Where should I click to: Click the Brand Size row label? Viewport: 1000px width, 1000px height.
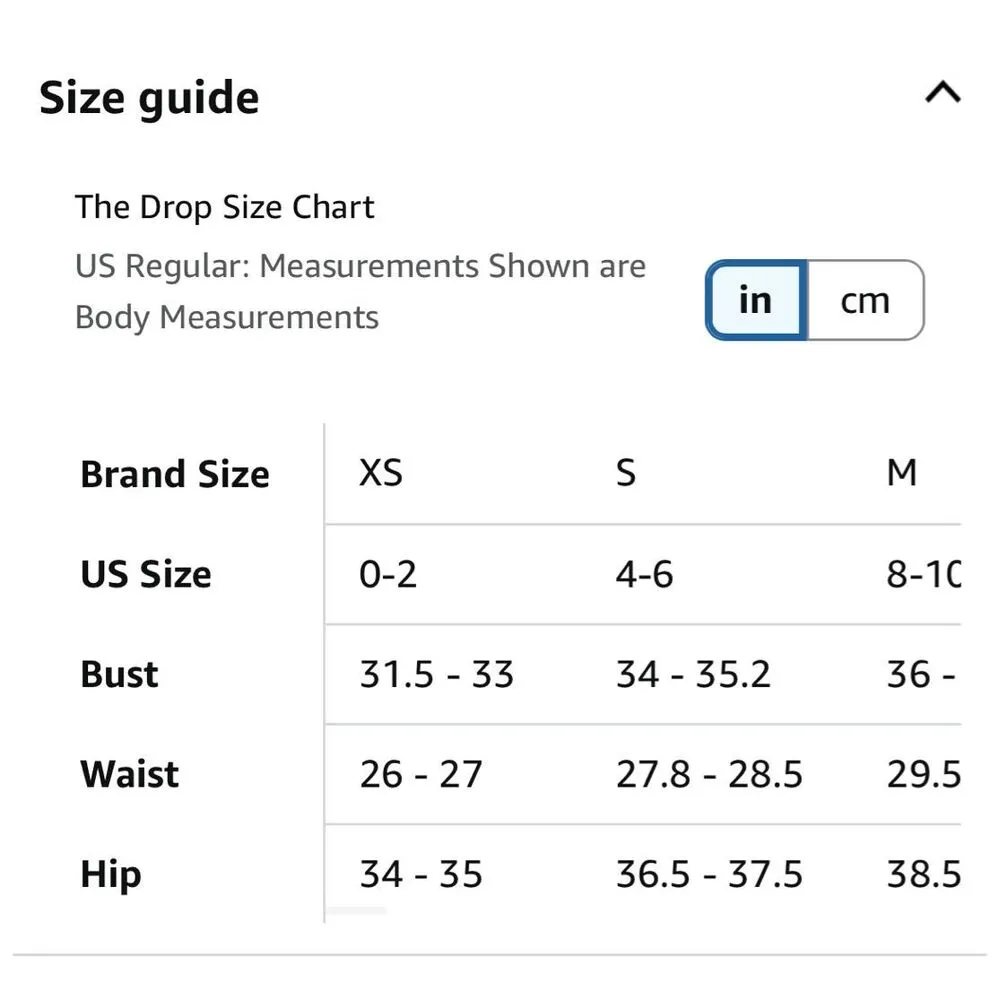tap(175, 473)
